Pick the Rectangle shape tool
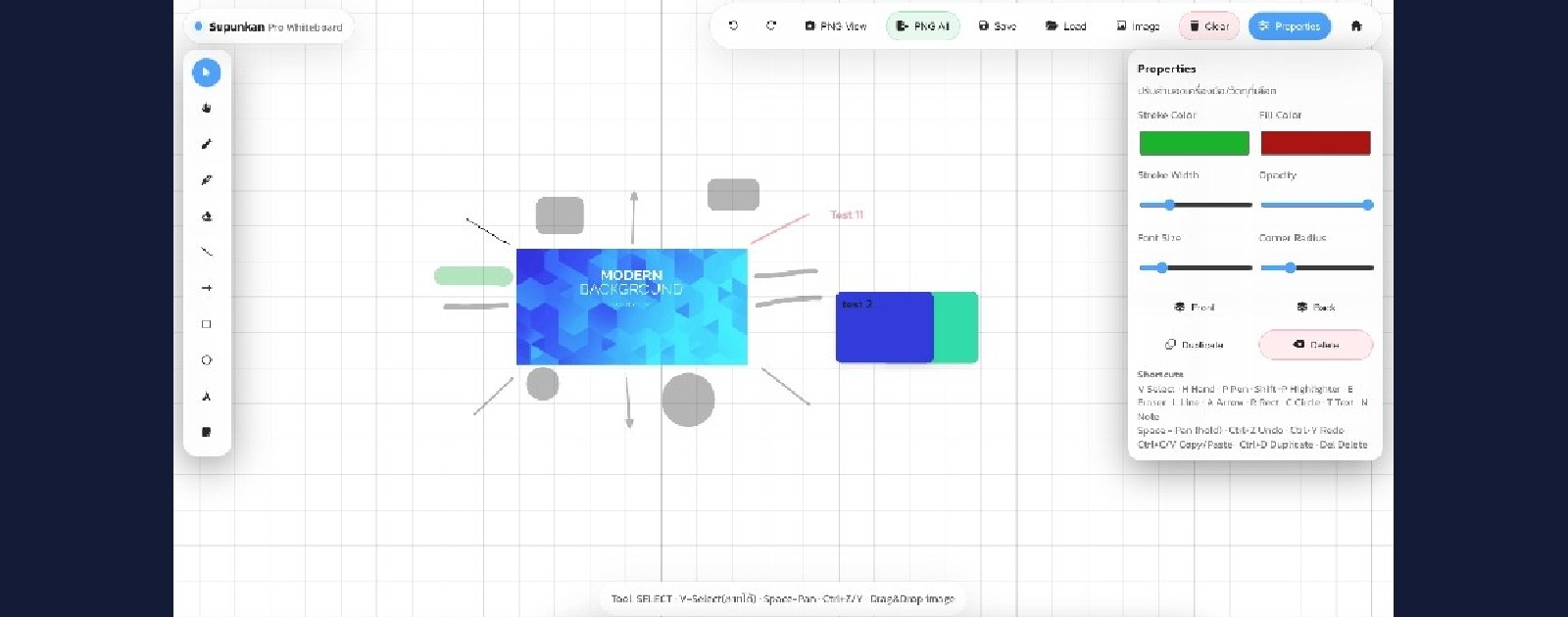Screen dimensions: 1568x617 (206, 324)
